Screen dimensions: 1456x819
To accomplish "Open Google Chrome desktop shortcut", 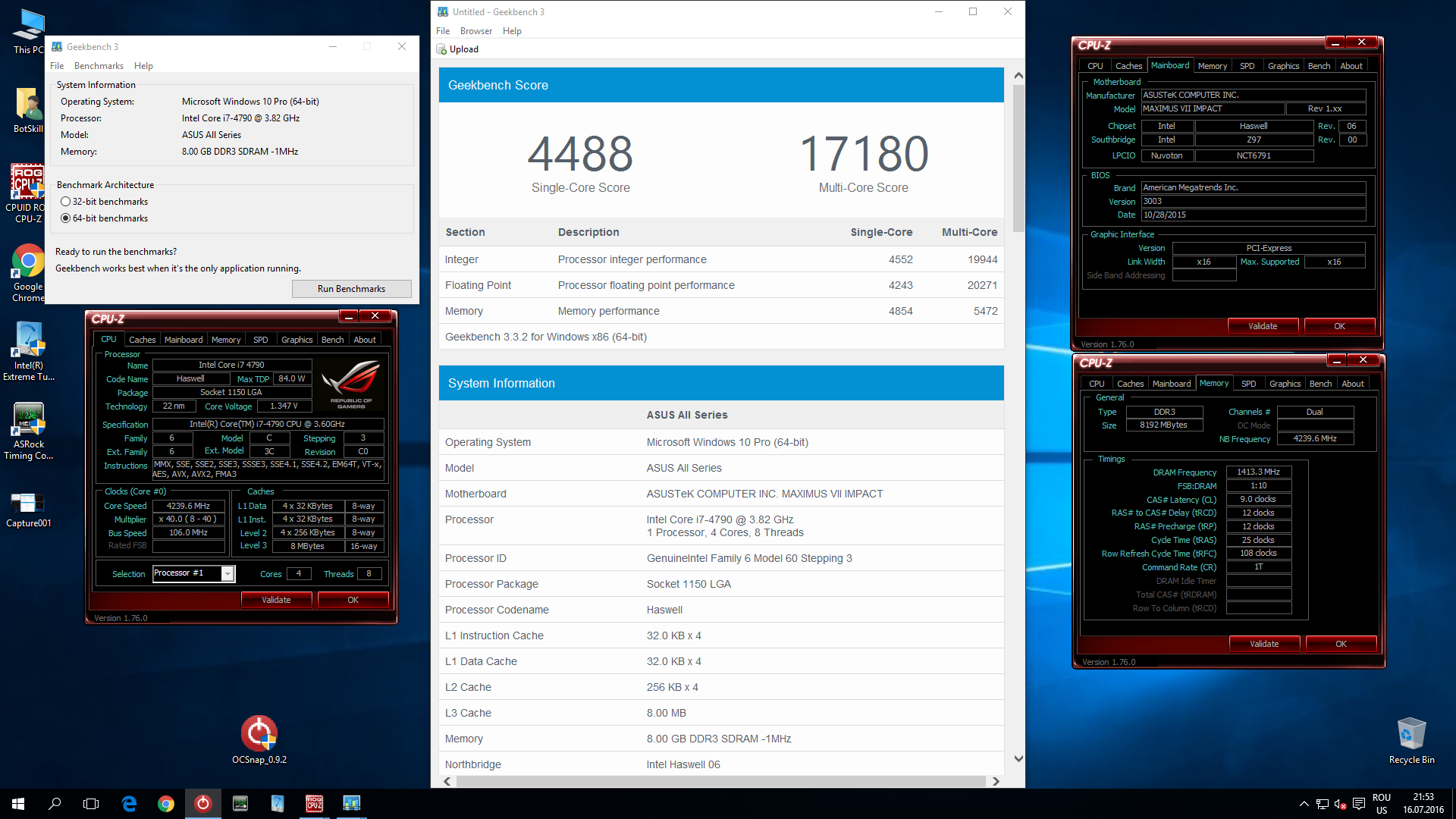I will (28, 273).
